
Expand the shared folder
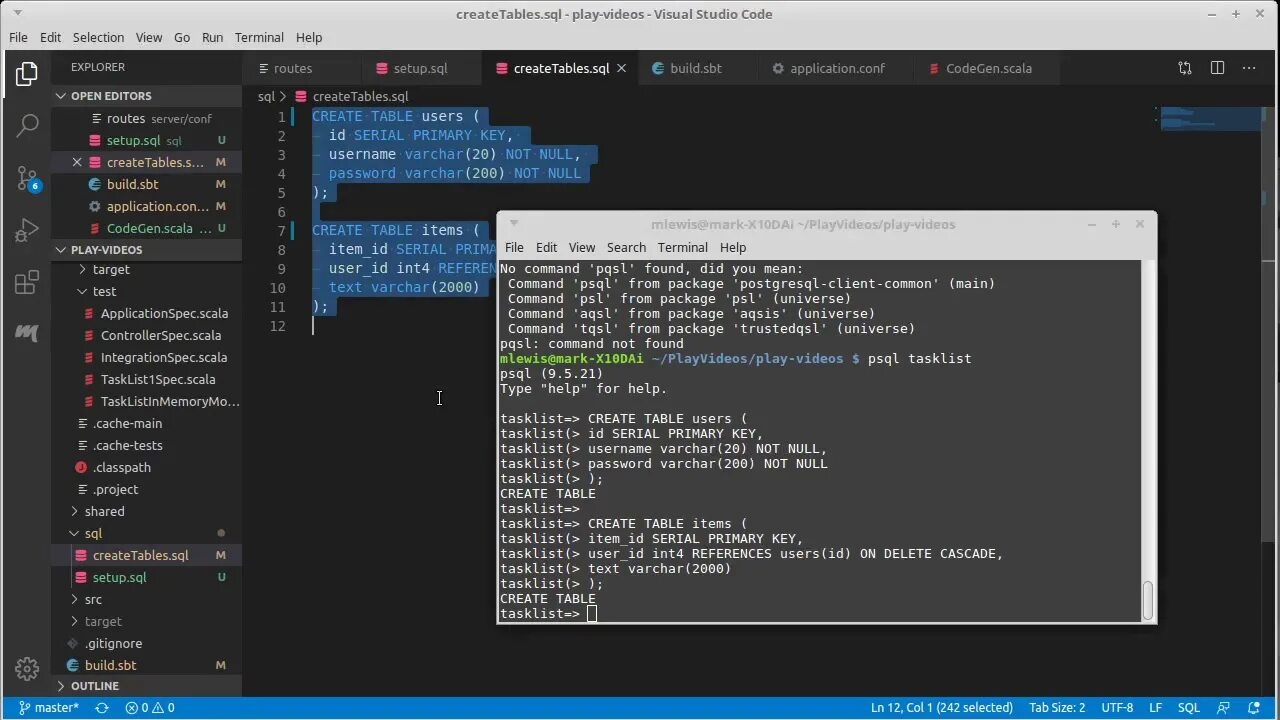point(146,511)
